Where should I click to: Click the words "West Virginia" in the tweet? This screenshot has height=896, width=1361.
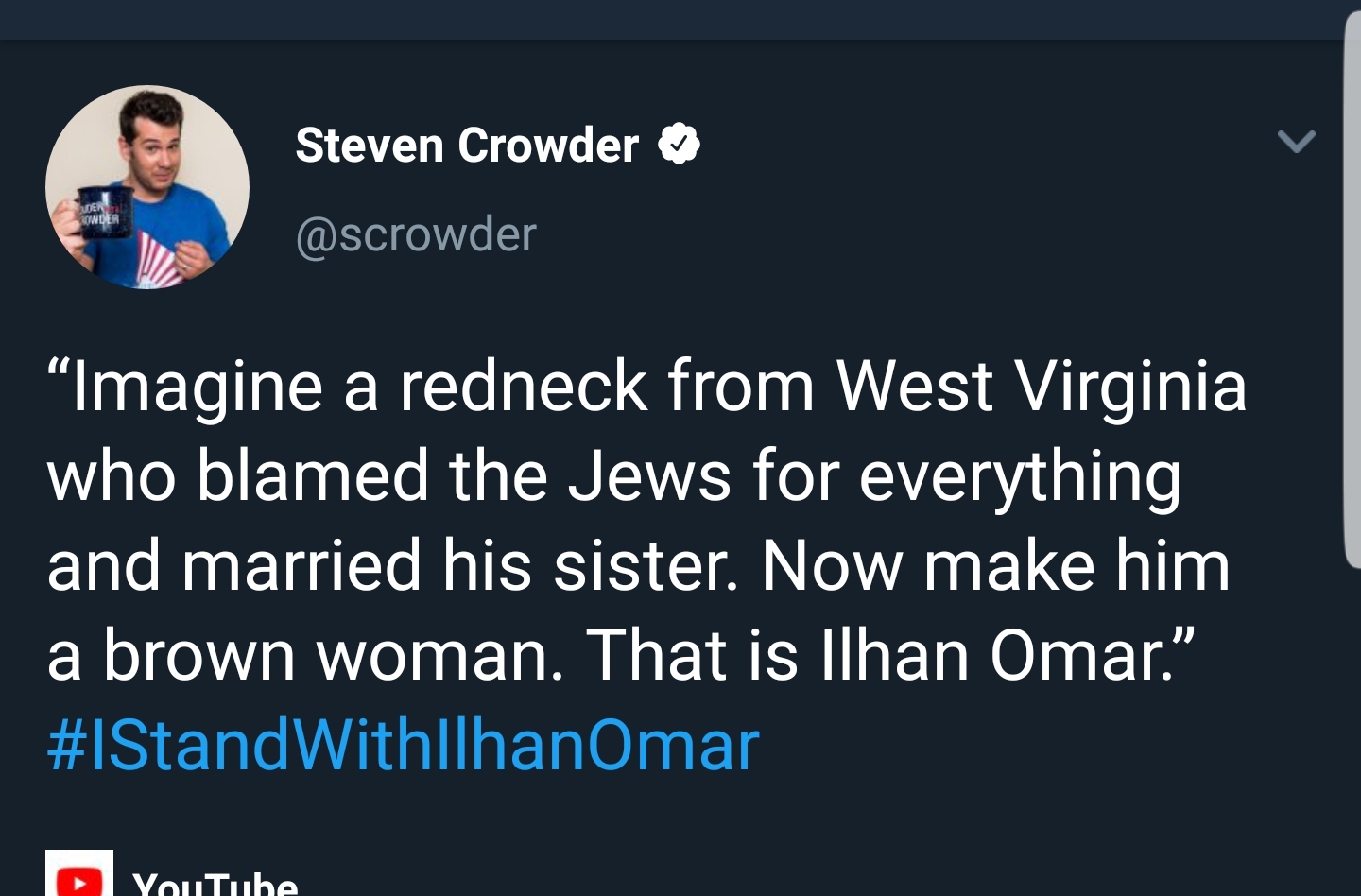[x=1041, y=386]
